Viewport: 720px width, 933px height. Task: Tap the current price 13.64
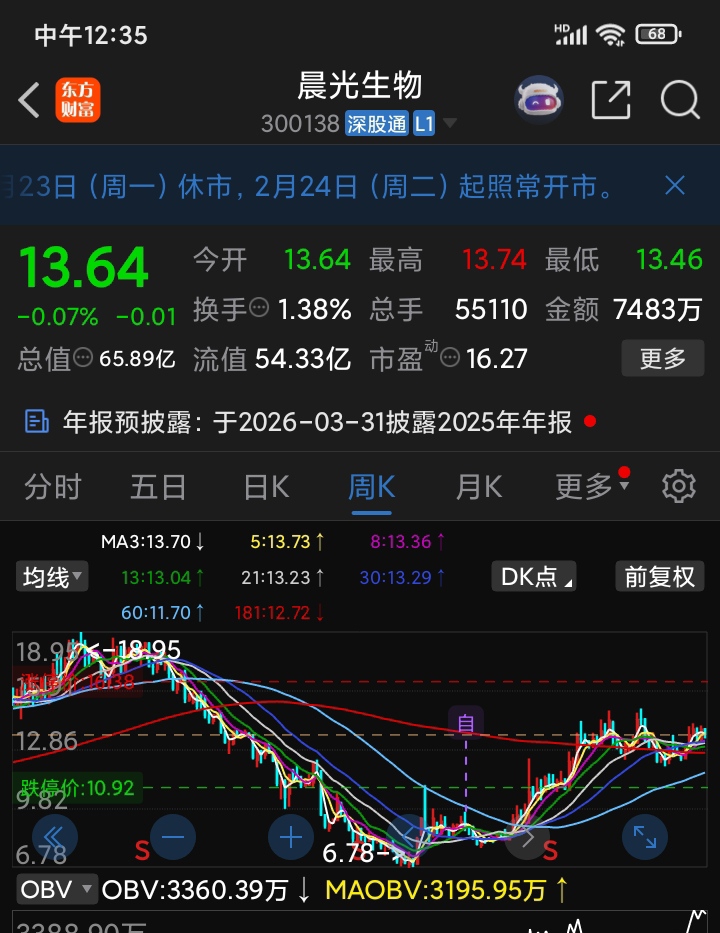coord(83,268)
